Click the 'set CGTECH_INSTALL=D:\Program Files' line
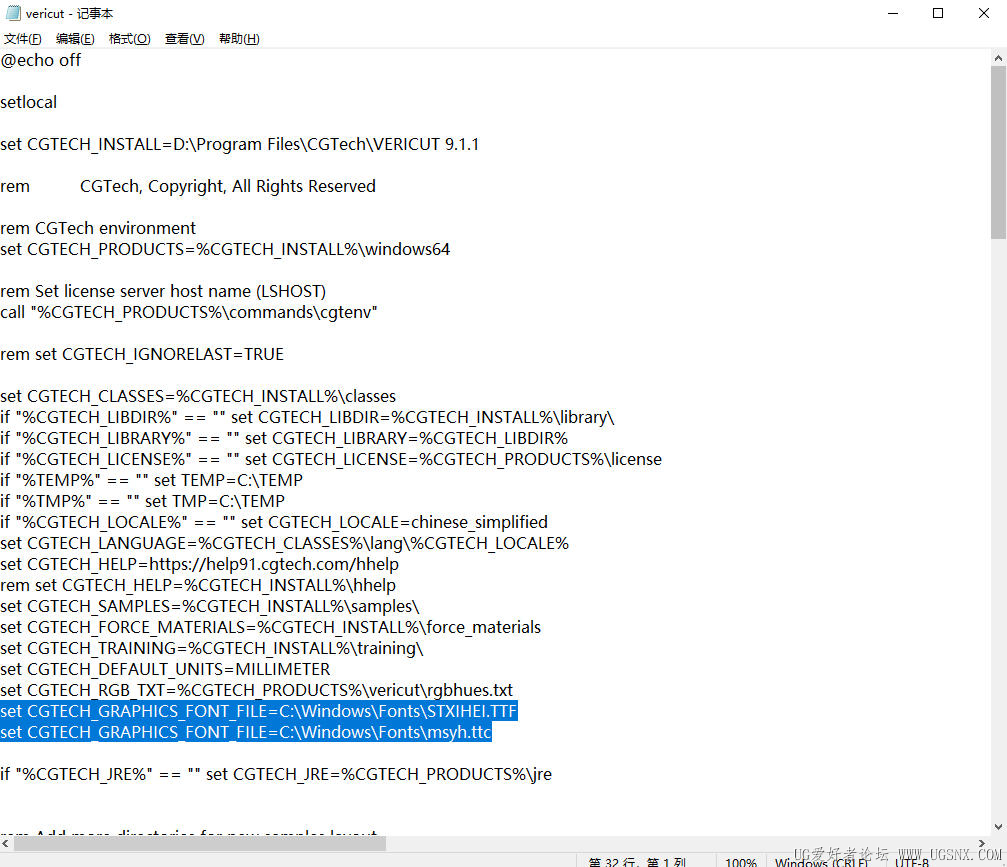Screen dimensions: 1007x867 pyautogui.click(x=240, y=144)
